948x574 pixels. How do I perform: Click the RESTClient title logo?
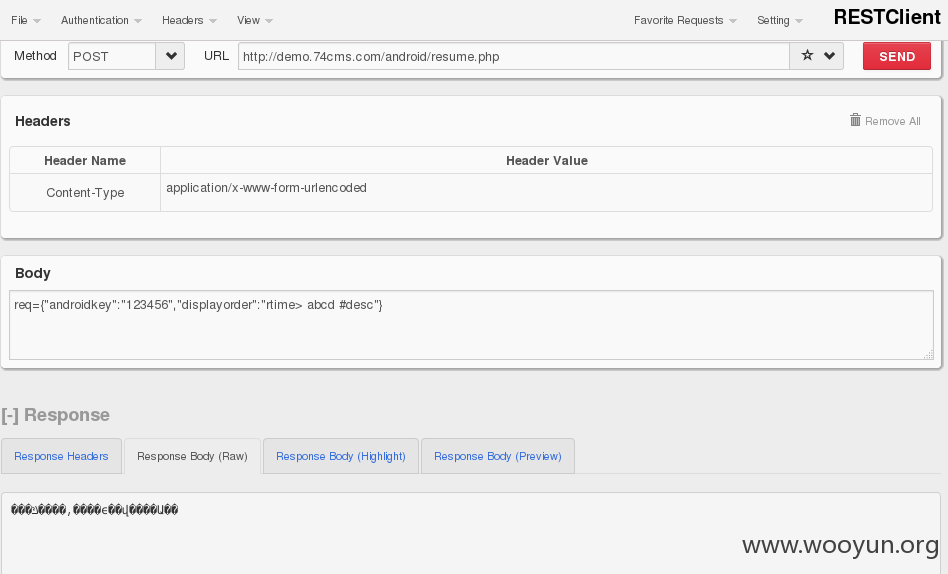tap(887, 17)
